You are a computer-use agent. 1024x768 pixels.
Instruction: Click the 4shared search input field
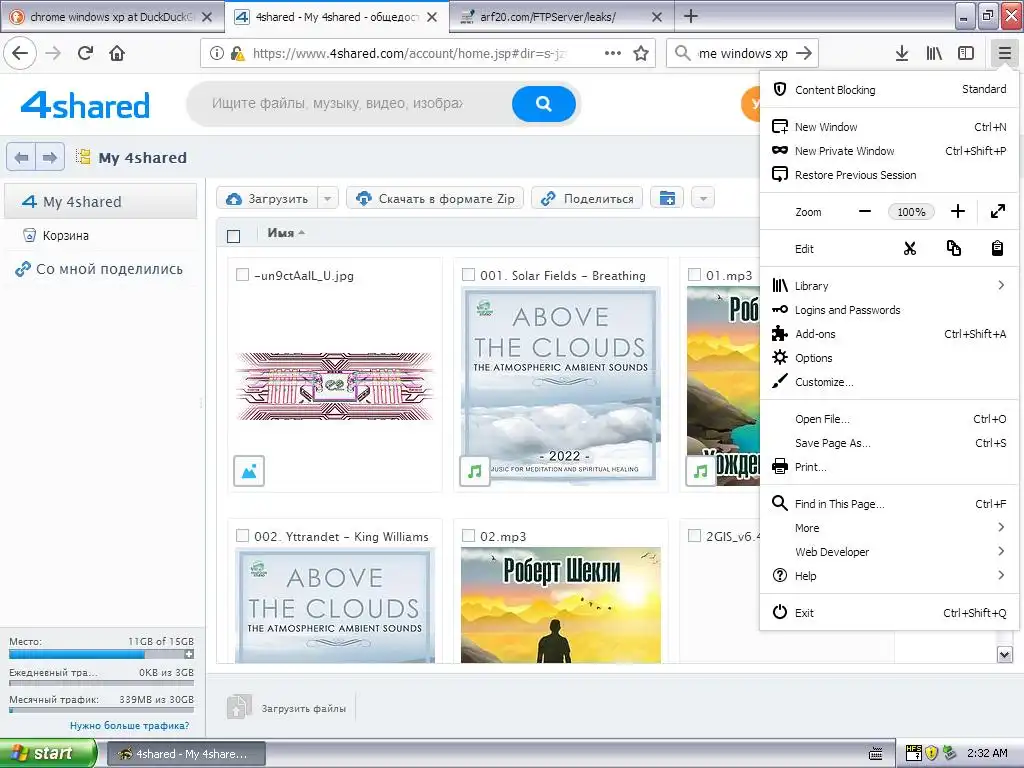(x=351, y=103)
